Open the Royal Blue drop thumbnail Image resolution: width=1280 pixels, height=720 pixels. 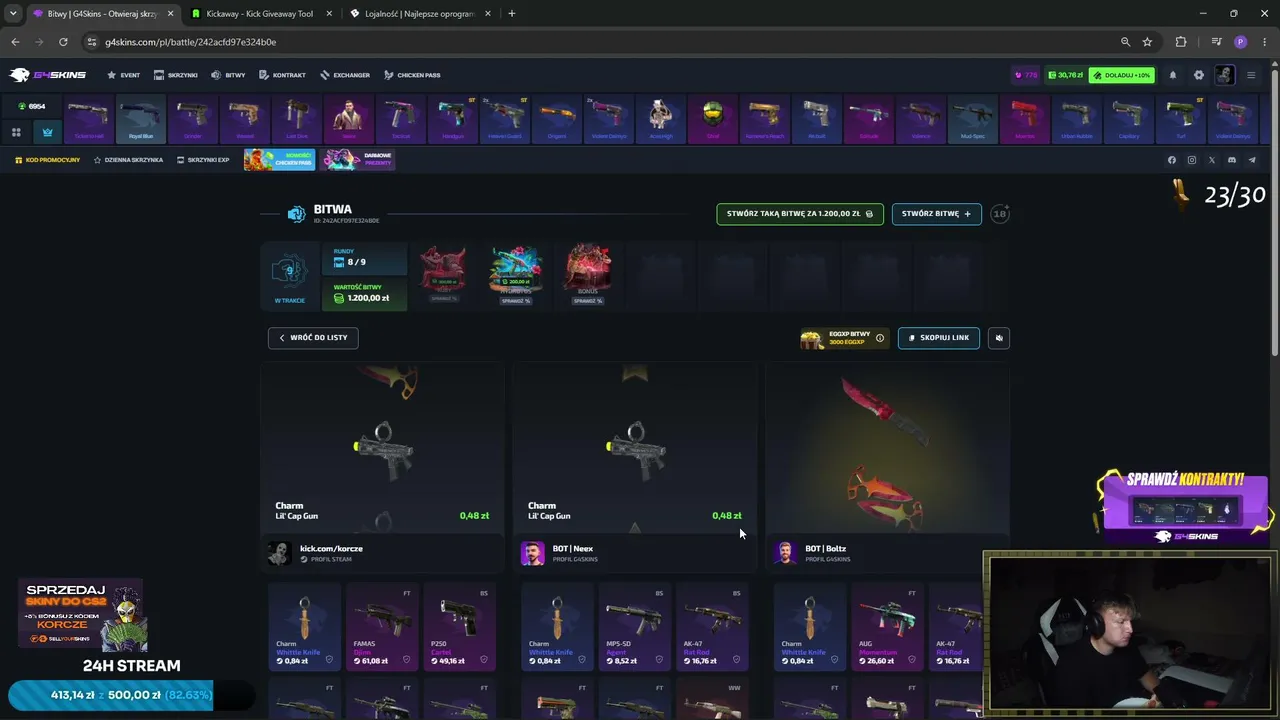[x=141, y=119]
